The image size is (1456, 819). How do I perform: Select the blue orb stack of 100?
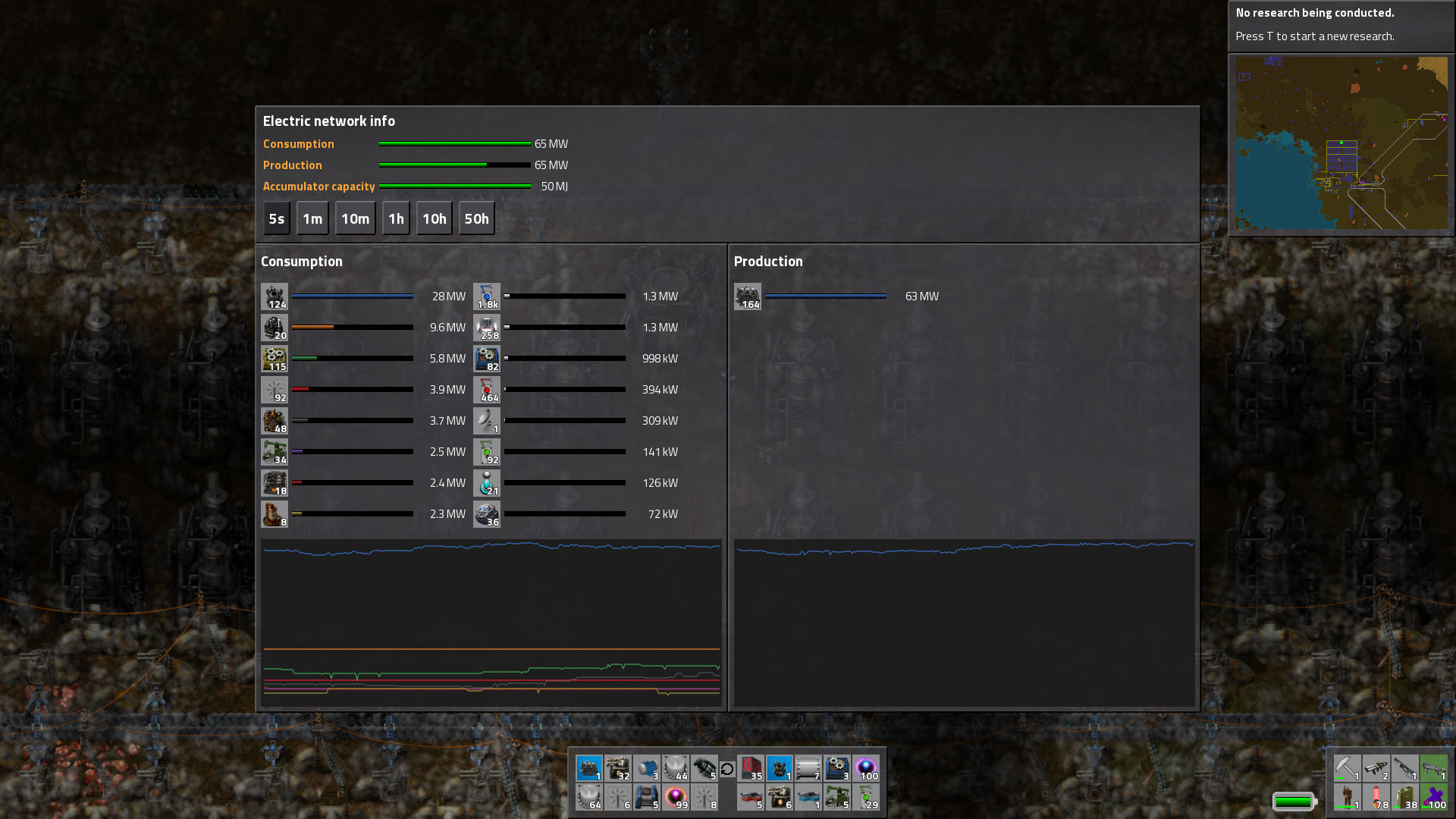866,768
